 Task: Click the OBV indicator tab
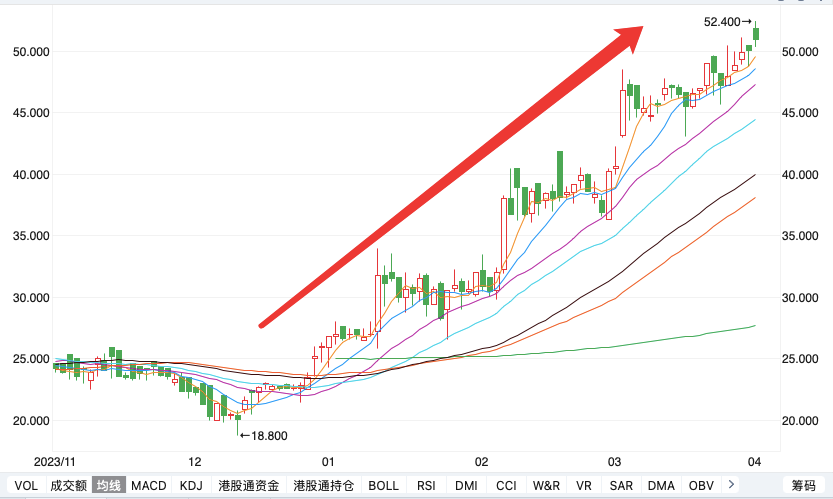click(x=701, y=486)
